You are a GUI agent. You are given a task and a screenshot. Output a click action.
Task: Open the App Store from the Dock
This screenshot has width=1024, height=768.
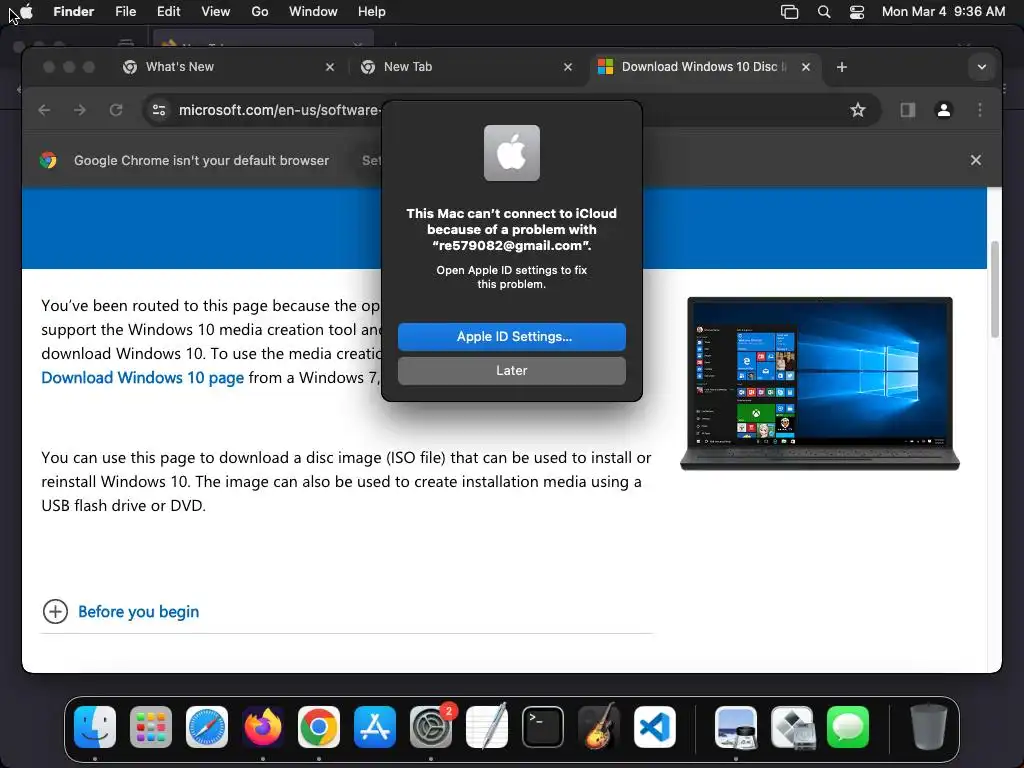[375, 727]
